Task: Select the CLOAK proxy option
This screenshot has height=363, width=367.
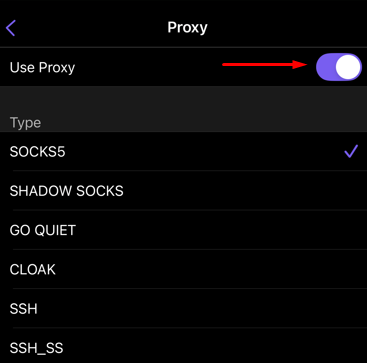Action: 183,269
